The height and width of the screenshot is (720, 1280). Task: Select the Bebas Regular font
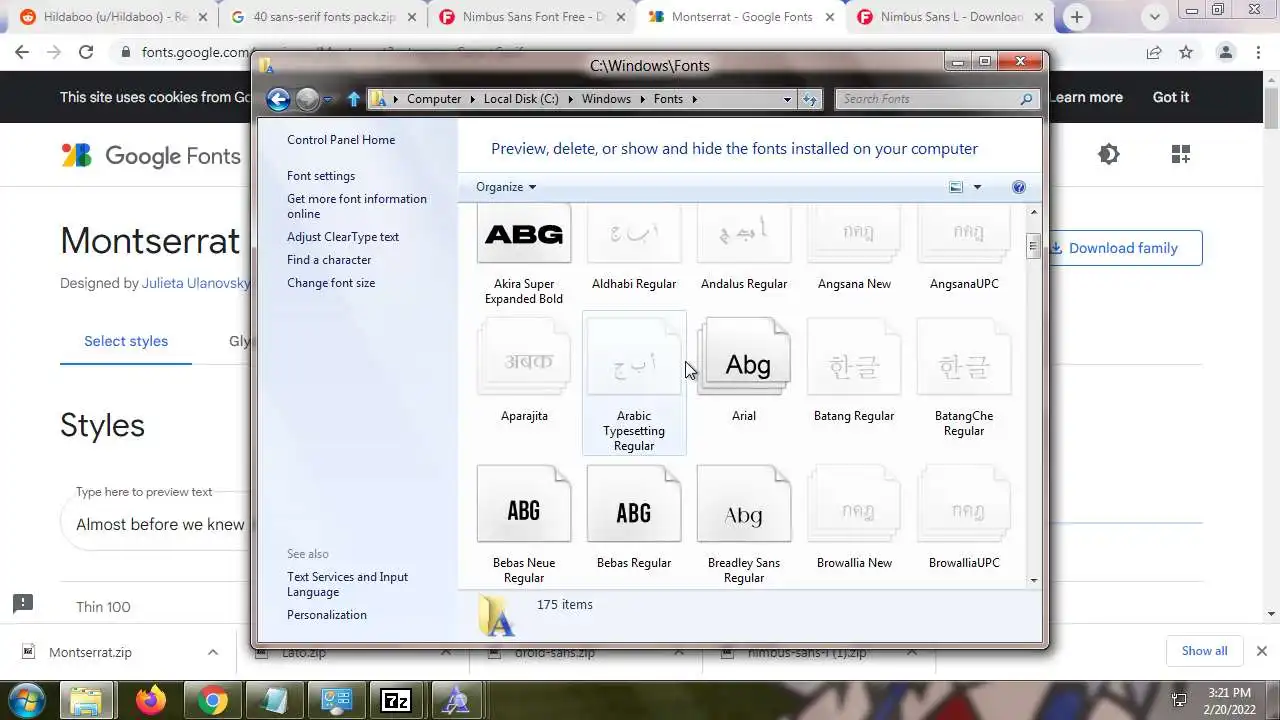pyautogui.click(x=634, y=517)
